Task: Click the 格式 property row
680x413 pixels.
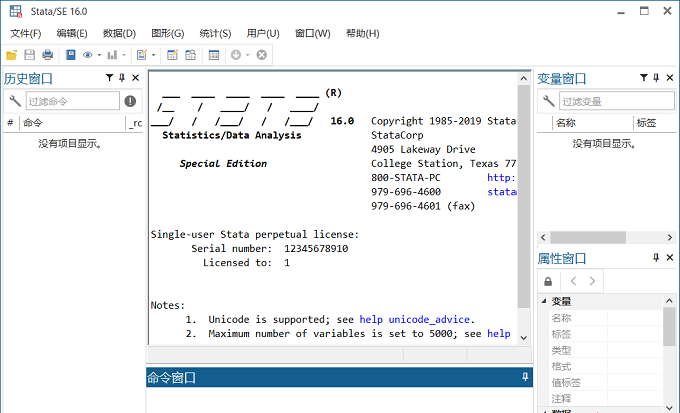Action: 605,366
